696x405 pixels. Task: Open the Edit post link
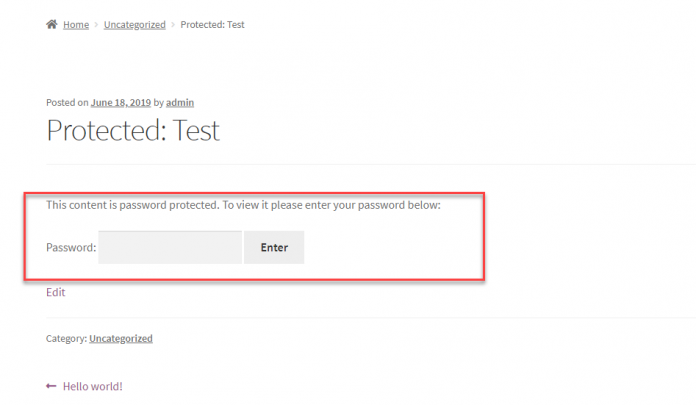coord(56,292)
